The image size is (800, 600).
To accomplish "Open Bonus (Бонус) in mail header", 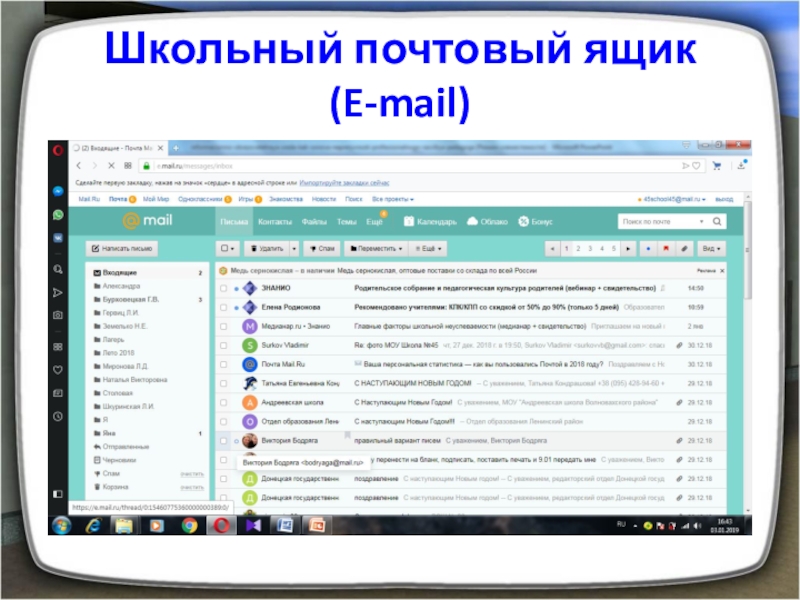I will (536, 221).
